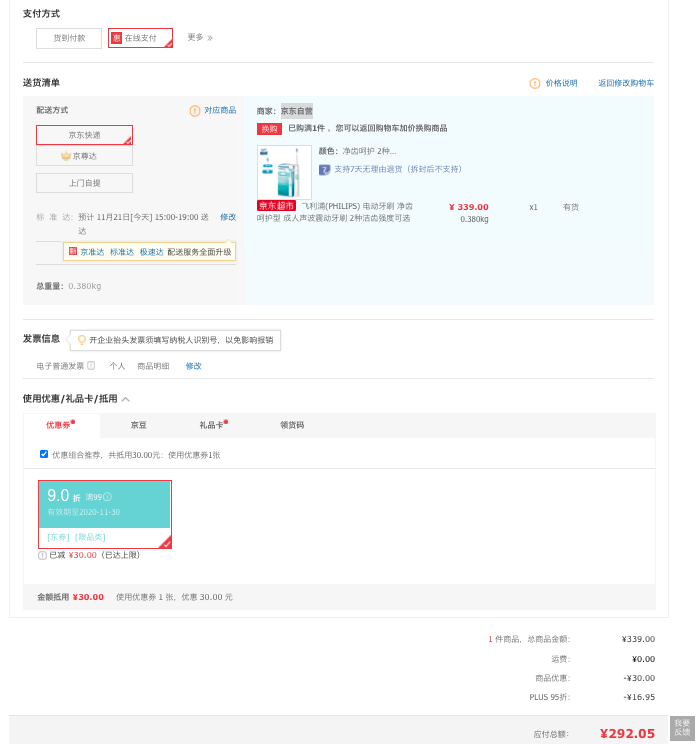Click 京东自营 merchant name
The height and width of the screenshot is (744, 698).
coord(297,111)
